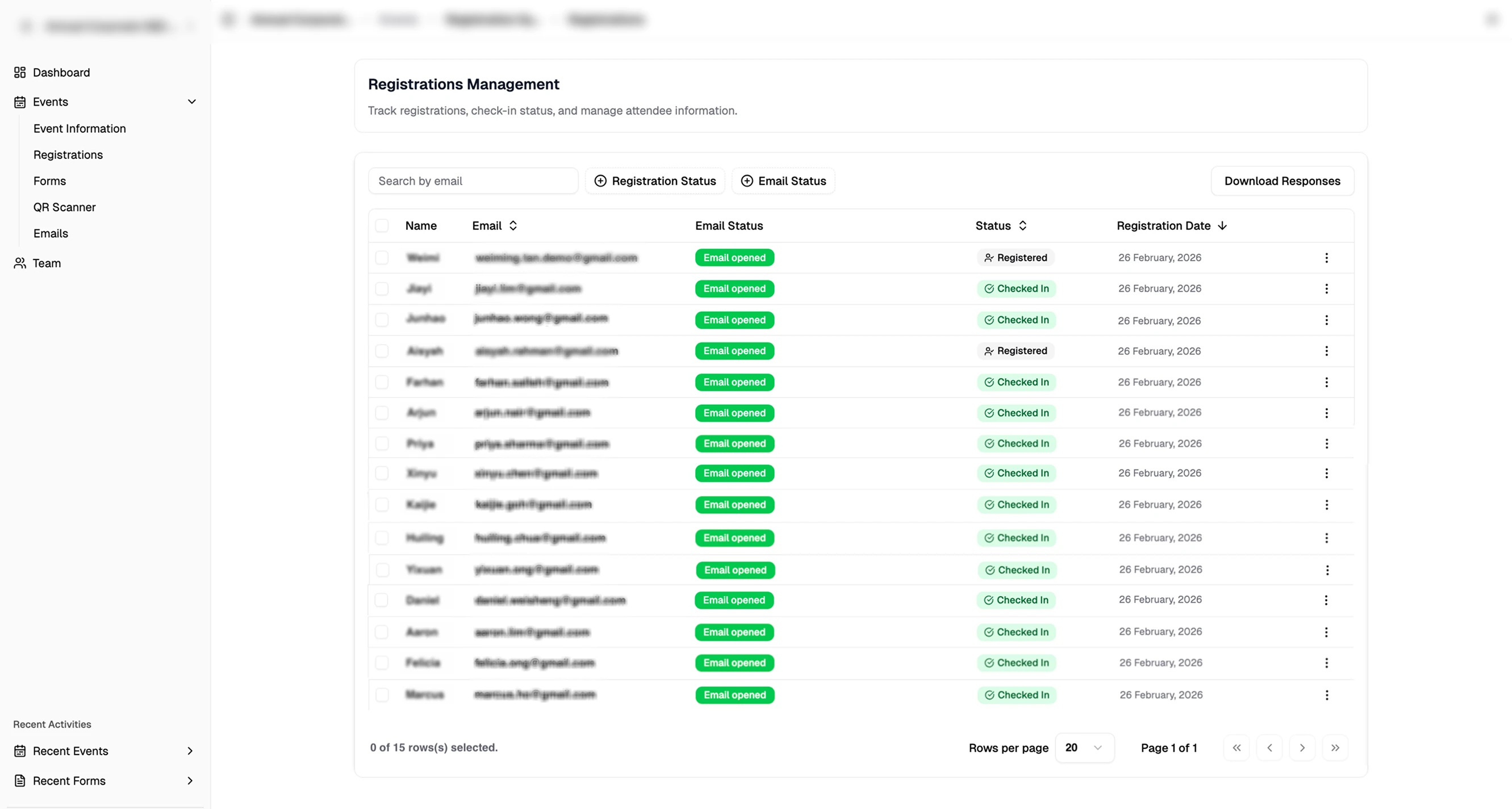Click the Status column sort icon
This screenshot has height=809, width=1512.
(x=1023, y=225)
